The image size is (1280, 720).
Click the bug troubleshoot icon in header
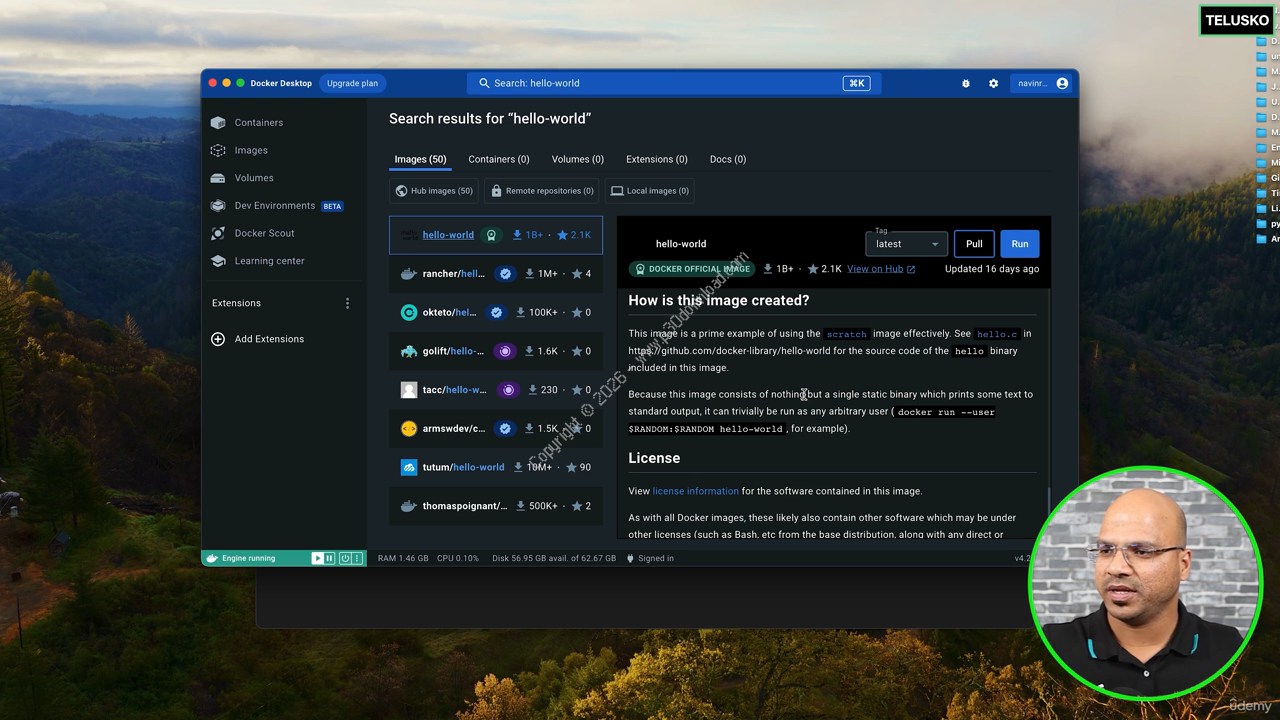pyautogui.click(x=965, y=84)
